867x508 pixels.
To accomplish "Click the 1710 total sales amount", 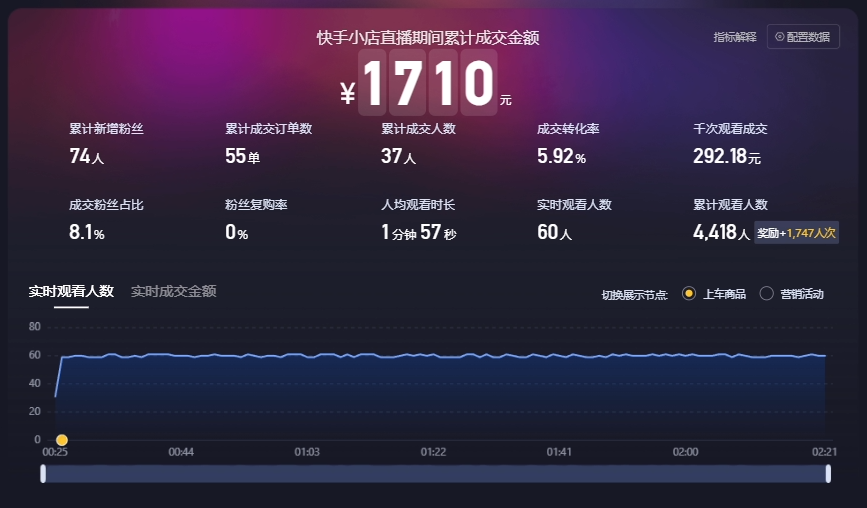I will tap(428, 83).
